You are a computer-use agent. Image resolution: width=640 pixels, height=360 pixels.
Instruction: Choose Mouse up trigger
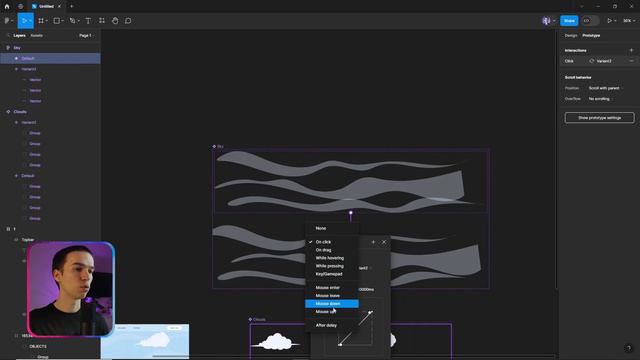tap(332, 312)
